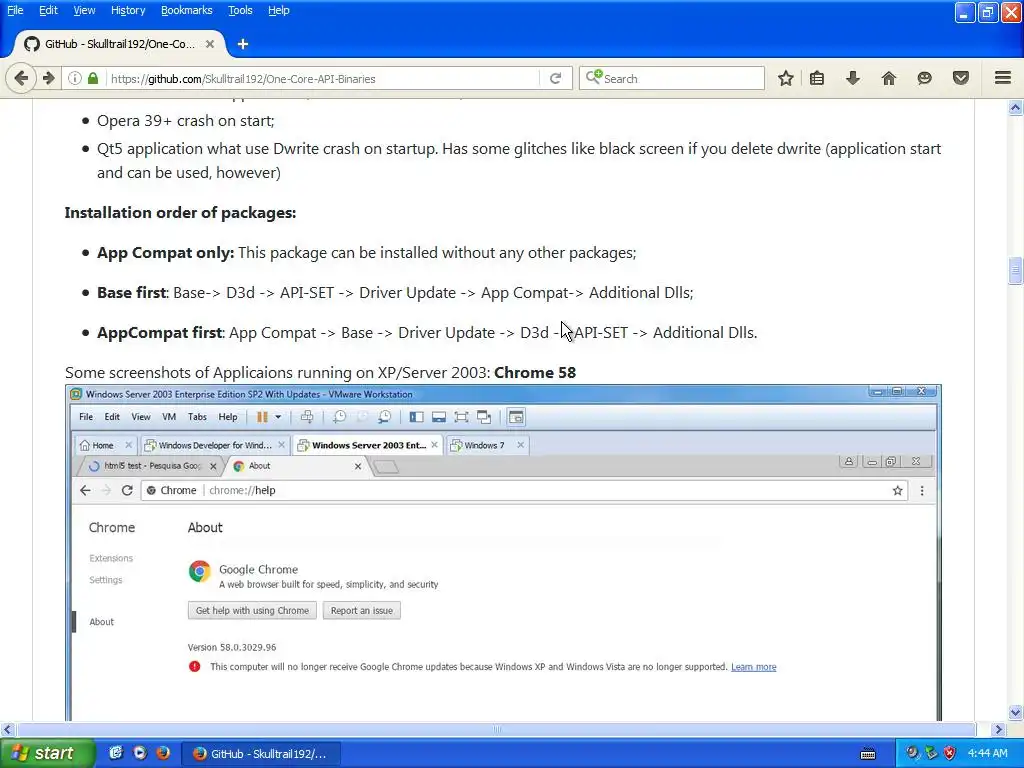Screen dimensions: 1024x768
Task: Click the Chrome 58 VMware screenshot image
Action: pos(503,553)
